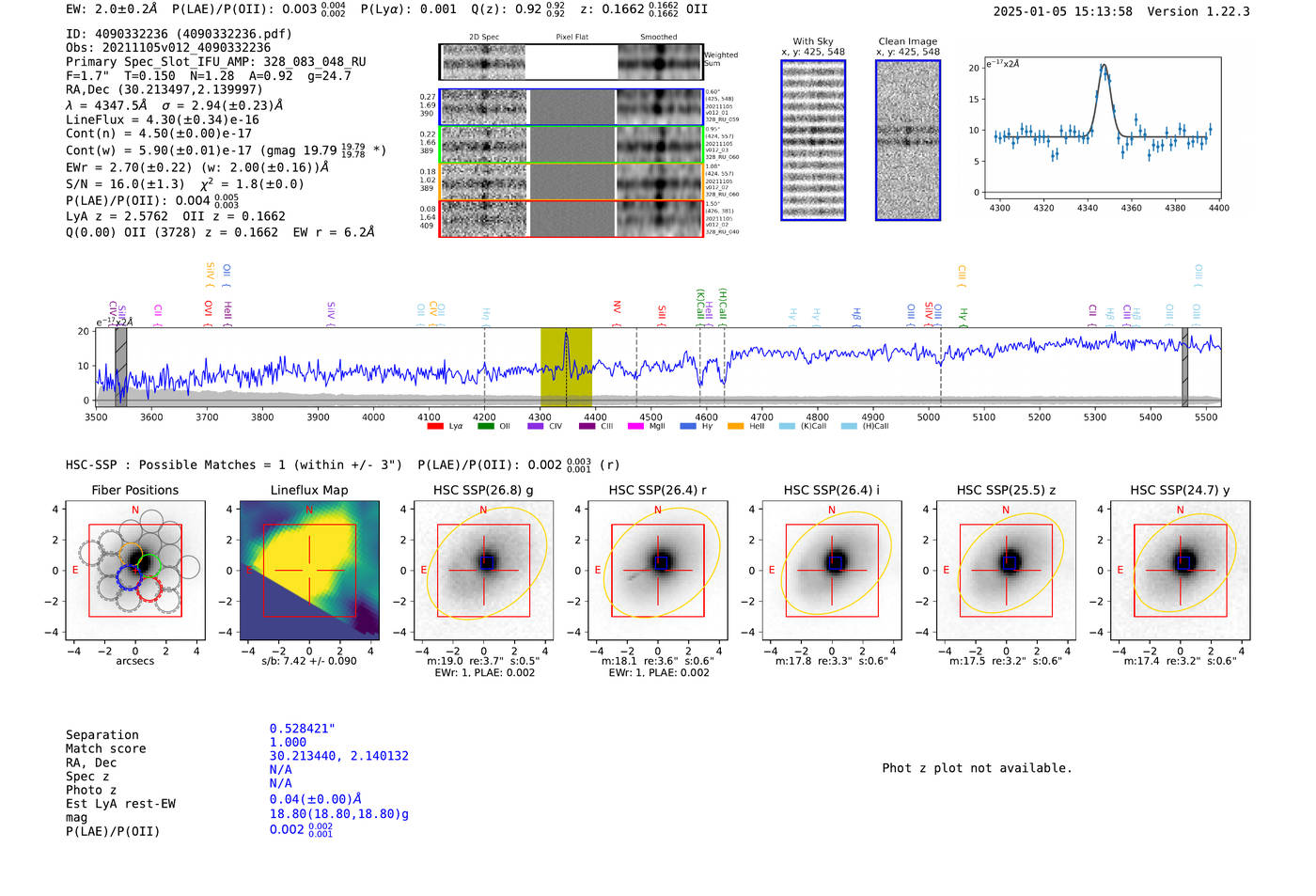Click the orange HeII legend swatch
Viewport: 1316px width, 896px height.
(x=736, y=426)
